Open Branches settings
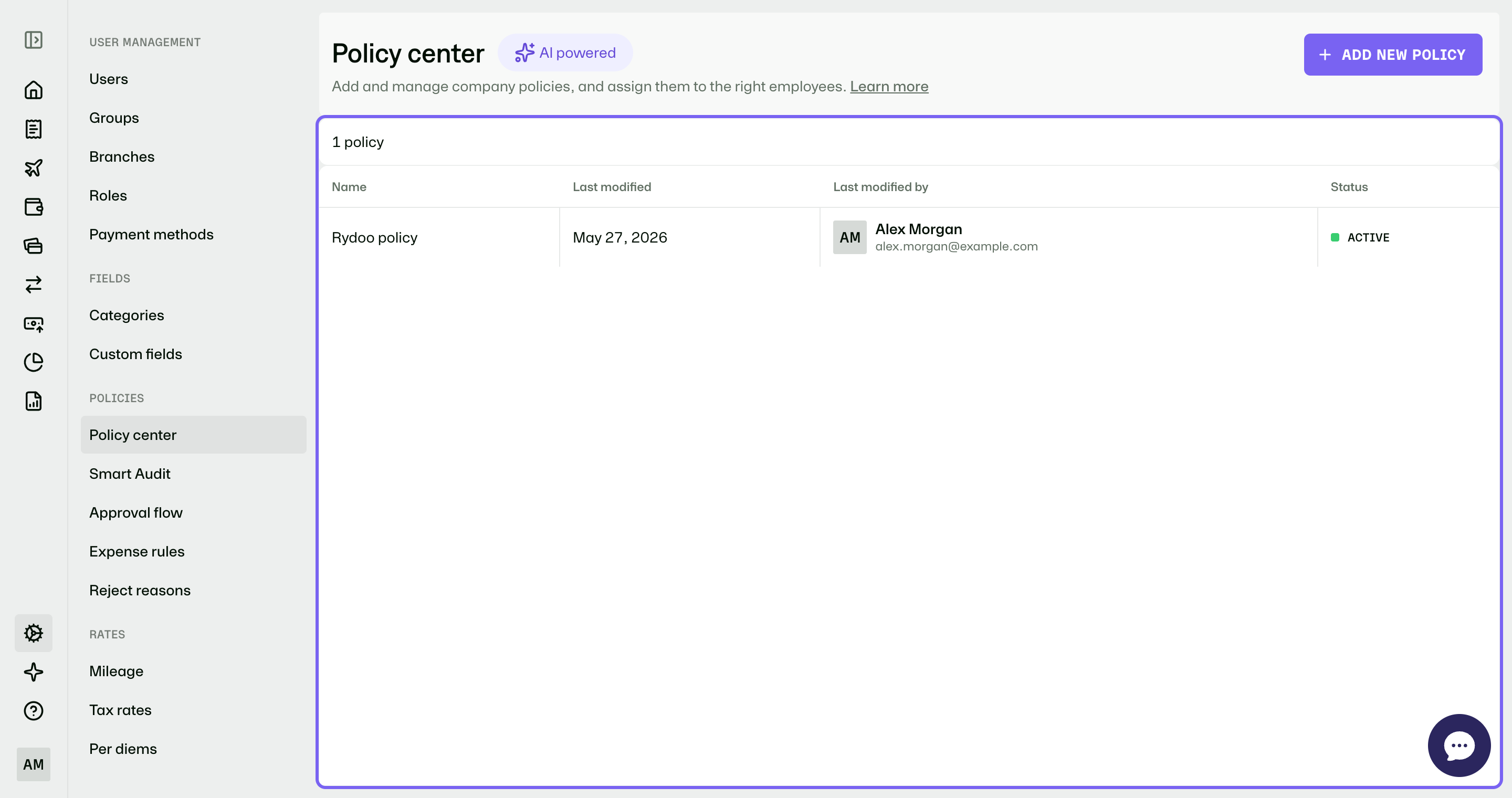The height and width of the screenshot is (798, 1512). [x=121, y=156]
